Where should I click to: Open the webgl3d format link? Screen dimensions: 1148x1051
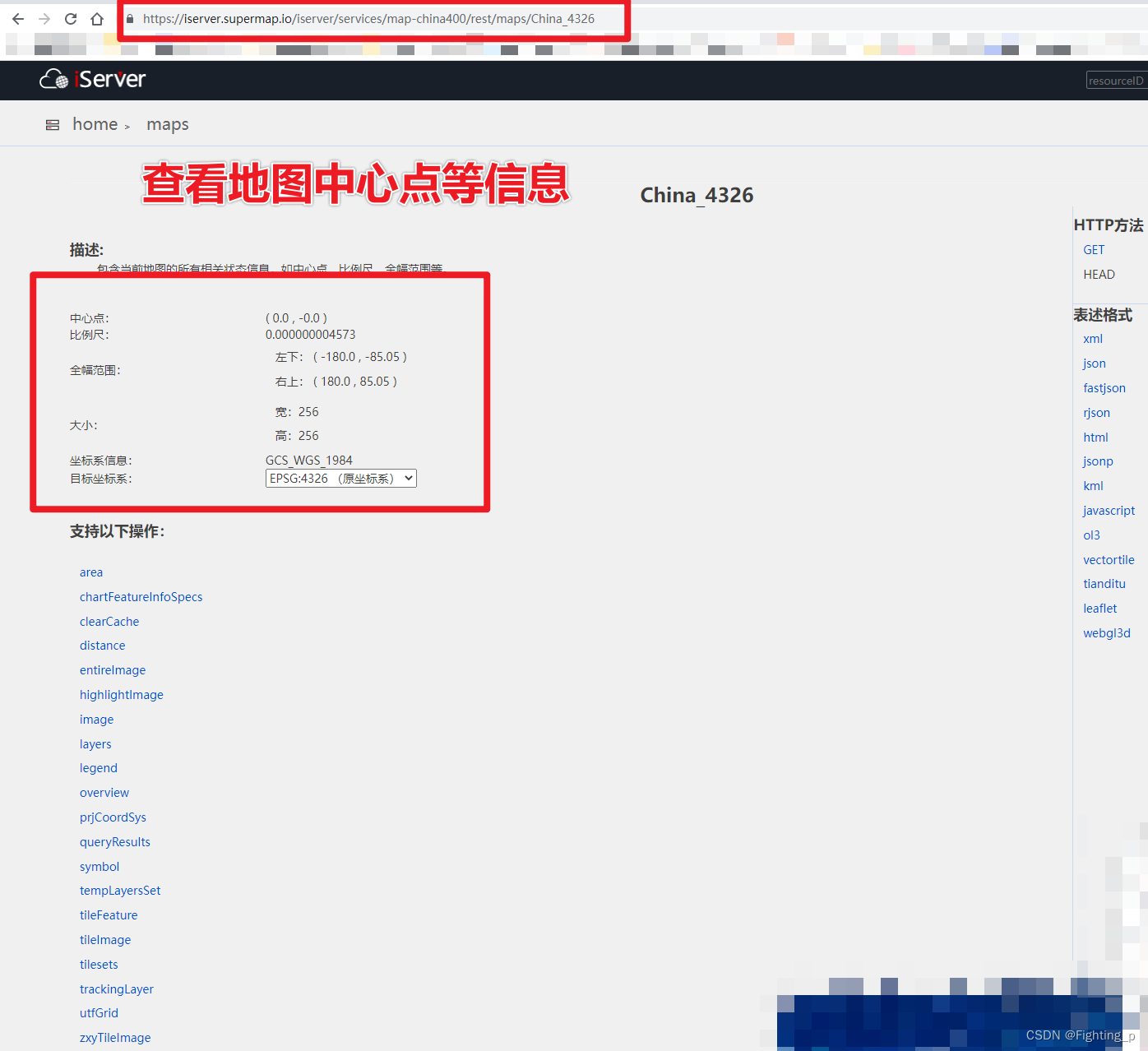coord(1107,633)
